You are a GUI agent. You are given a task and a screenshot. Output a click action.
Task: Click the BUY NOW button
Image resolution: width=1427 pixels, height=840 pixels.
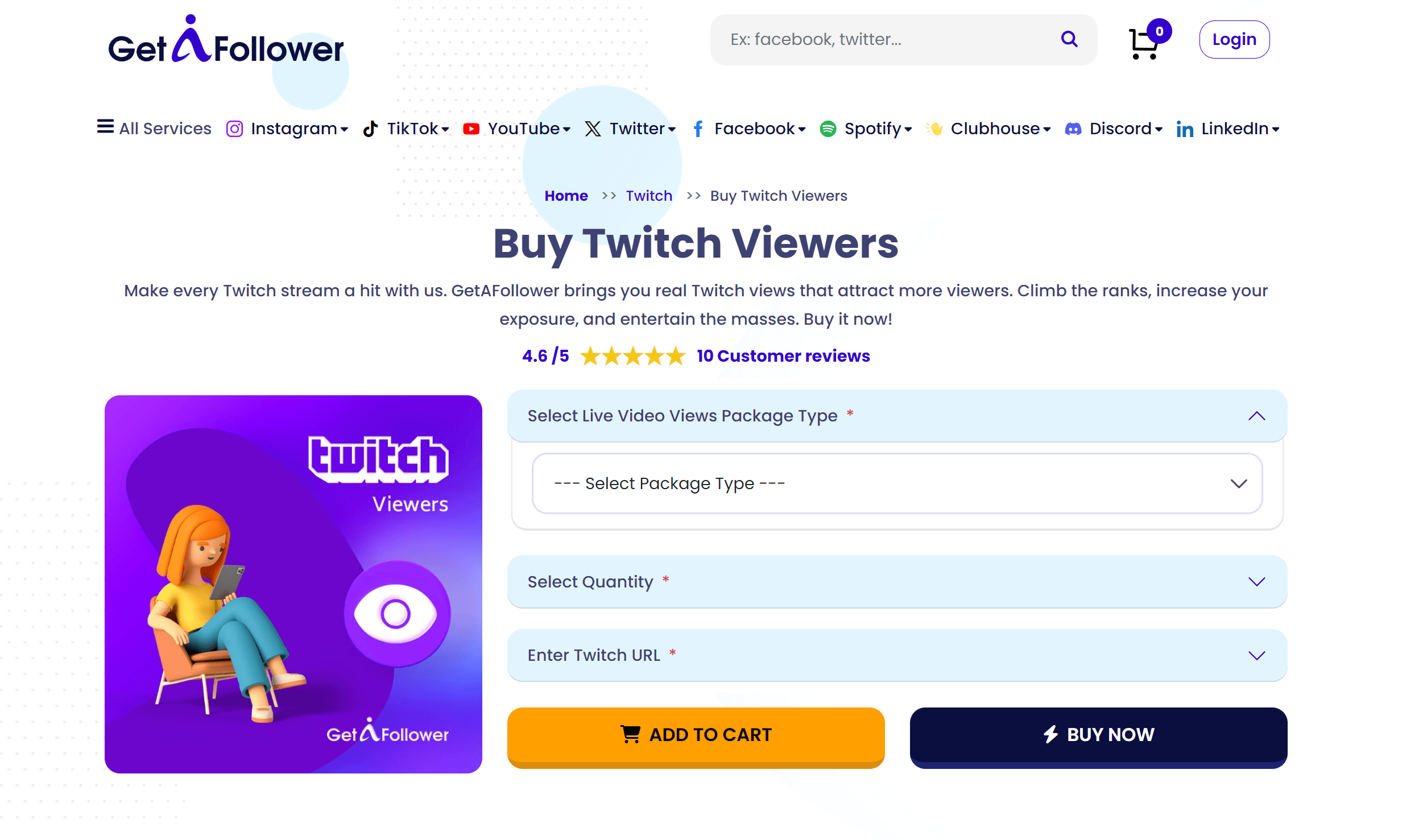pyautogui.click(x=1098, y=738)
